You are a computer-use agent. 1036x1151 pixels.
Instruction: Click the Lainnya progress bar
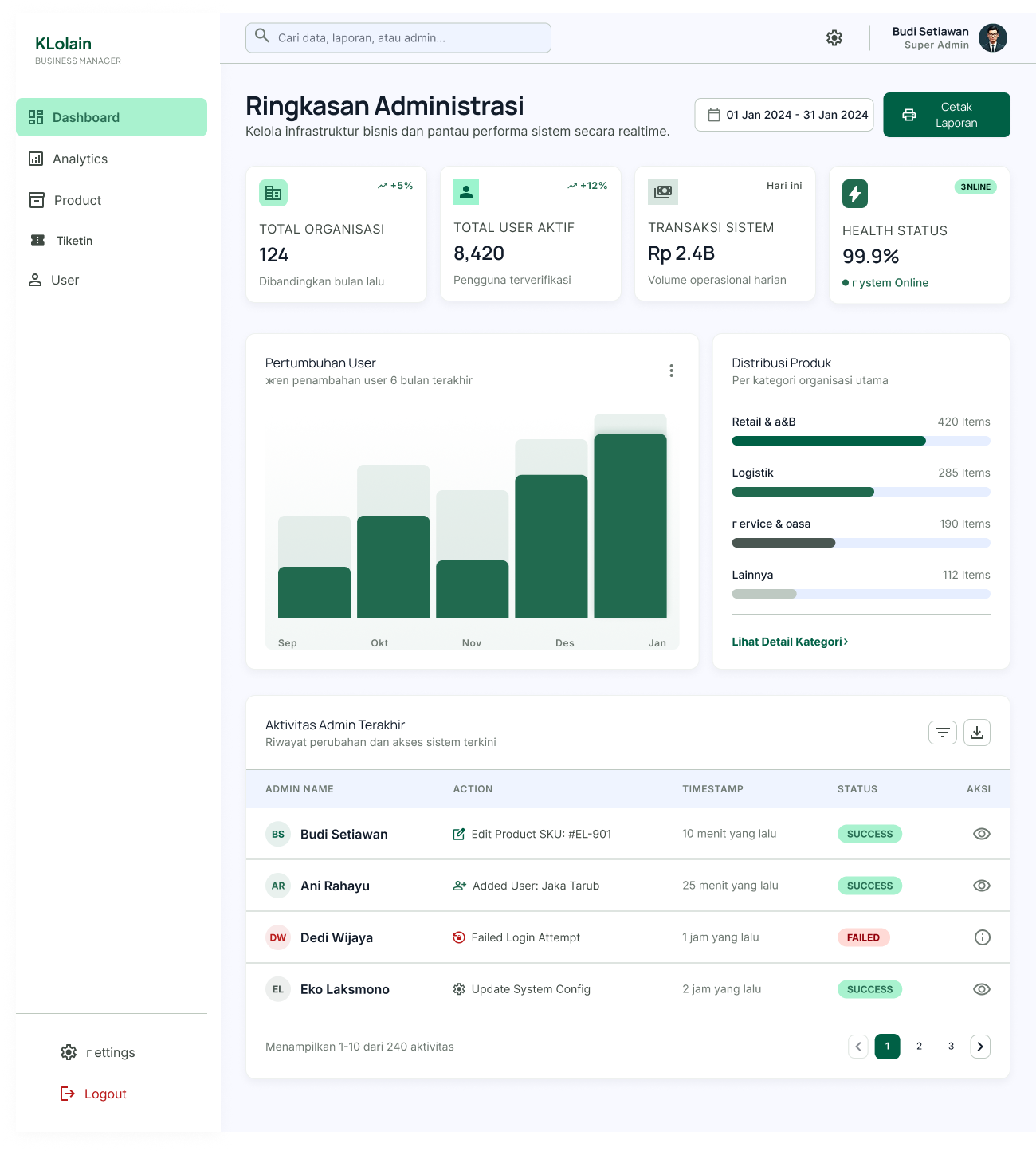point(861,594)
